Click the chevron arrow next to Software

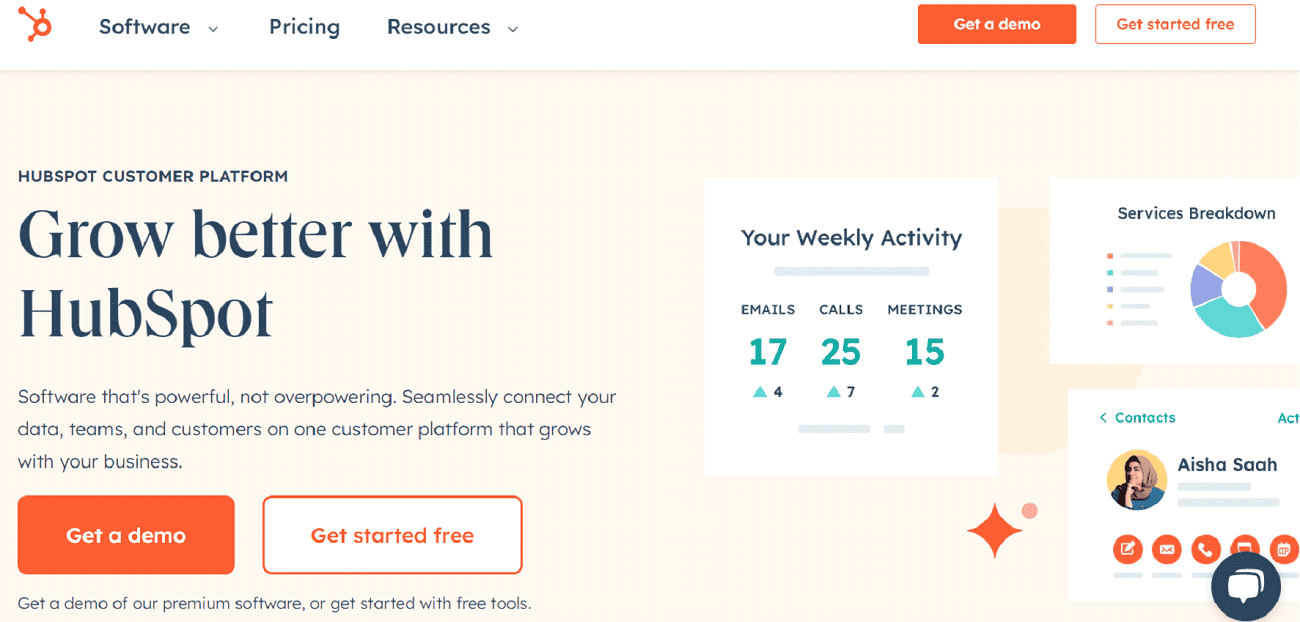click(x=213, y=29)
